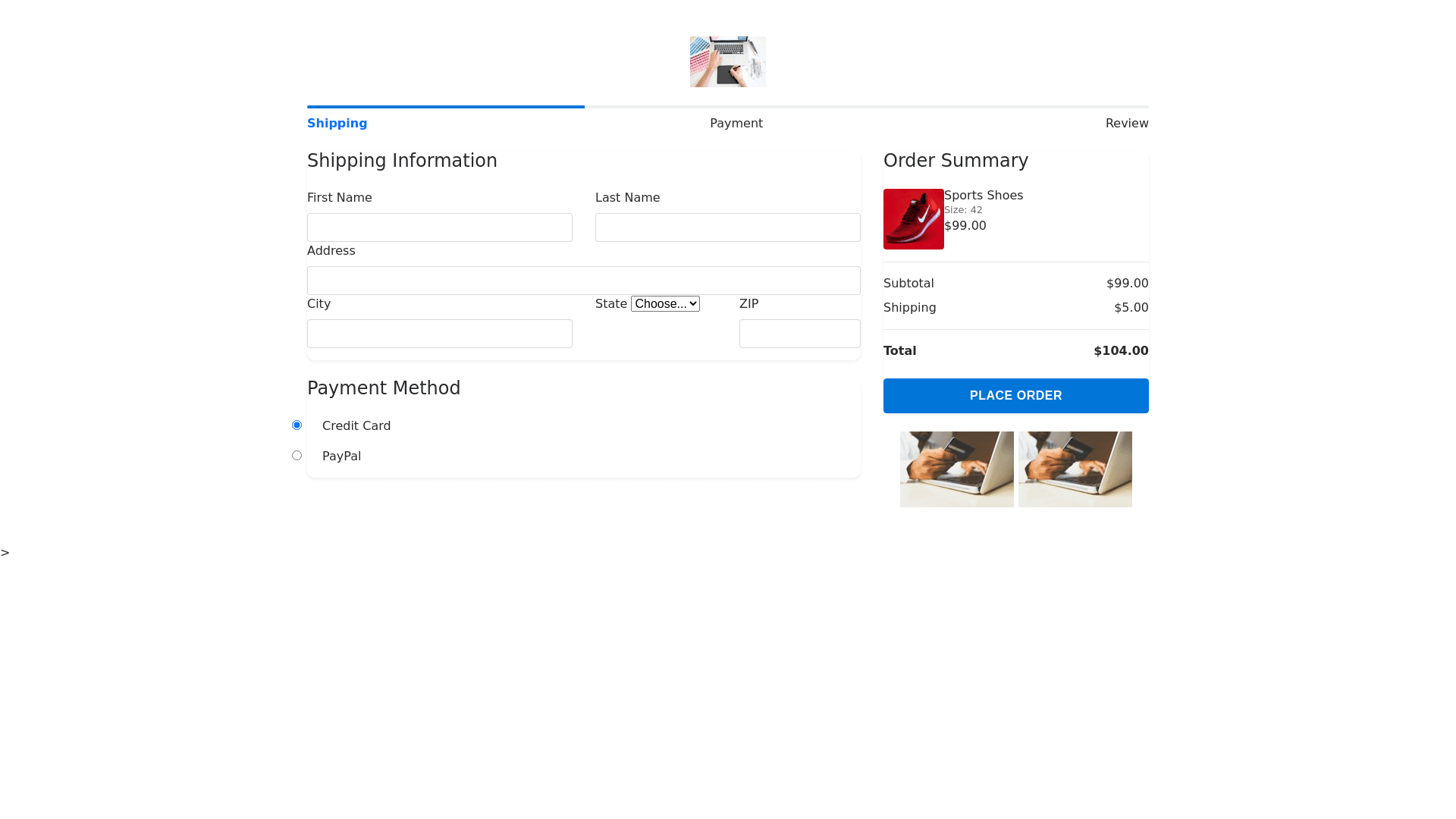Switch to the Shipping step tab

click(337, 124)
